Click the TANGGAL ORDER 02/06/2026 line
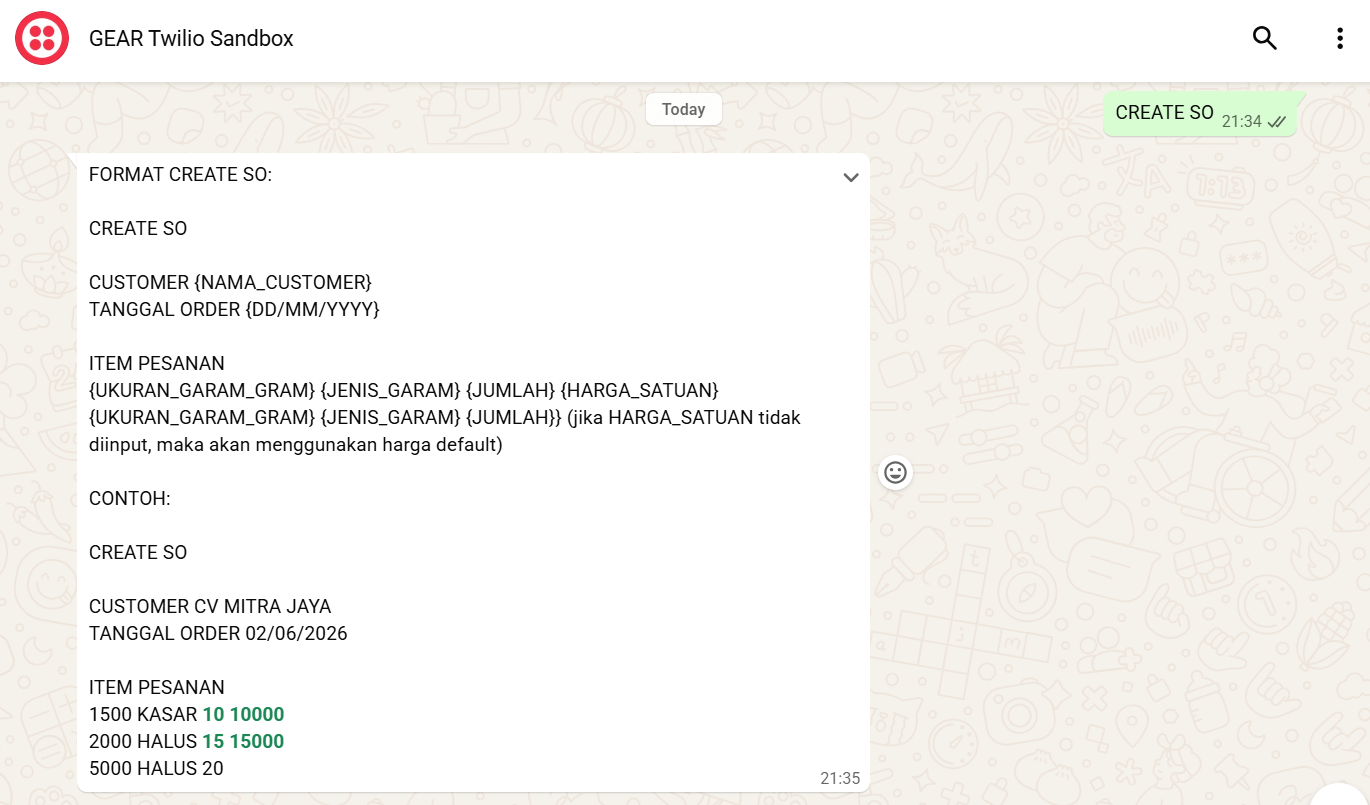1370x805 pixels. click(x=218, y=633)
